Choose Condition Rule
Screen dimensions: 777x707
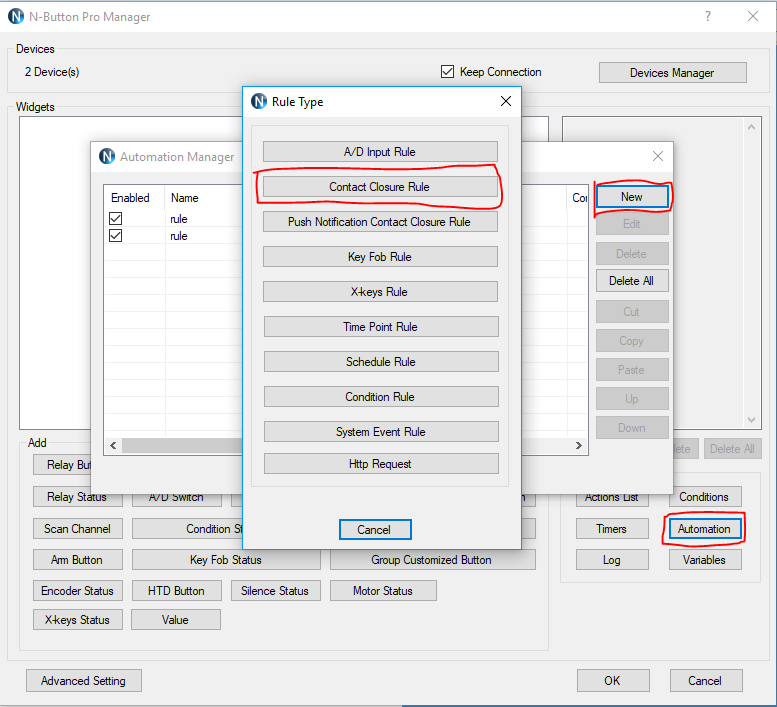[x=381, y=396]
